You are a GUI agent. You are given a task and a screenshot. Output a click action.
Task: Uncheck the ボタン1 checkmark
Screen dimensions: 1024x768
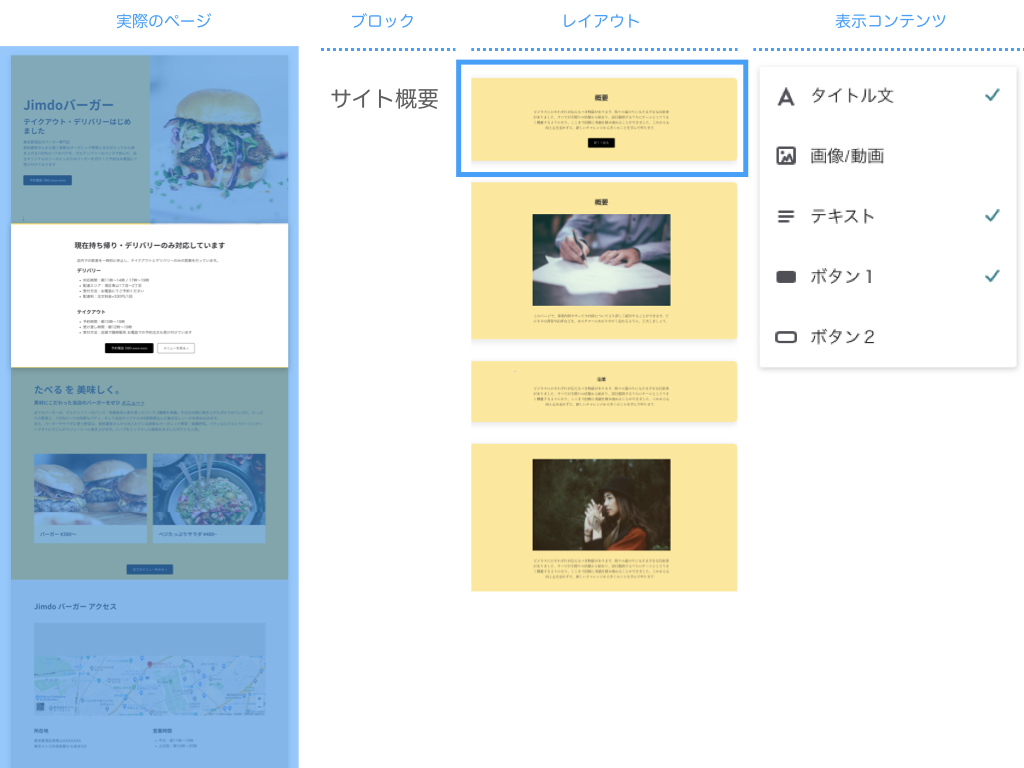click(992, 276)
